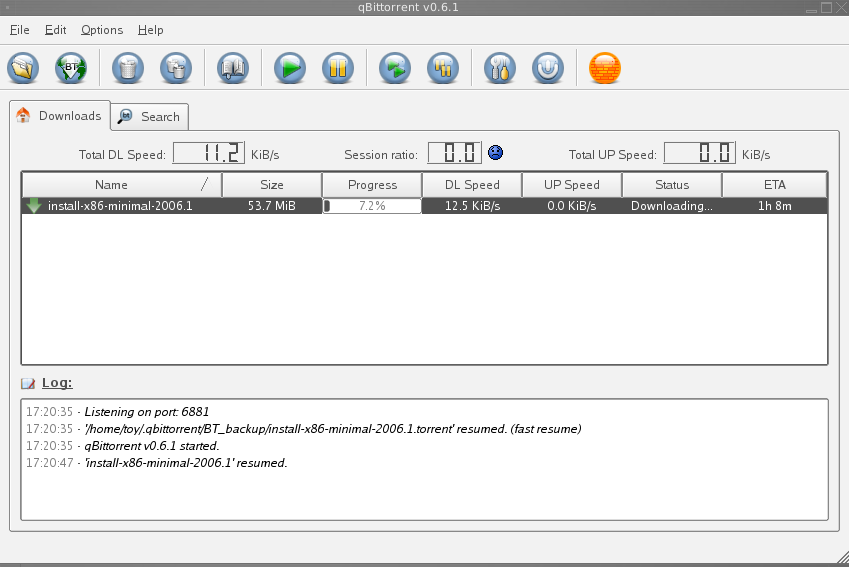Screen dimensions: 849x567
Task: Open preferences via wrench and screwdriver icon
Action: click(500, 68)
